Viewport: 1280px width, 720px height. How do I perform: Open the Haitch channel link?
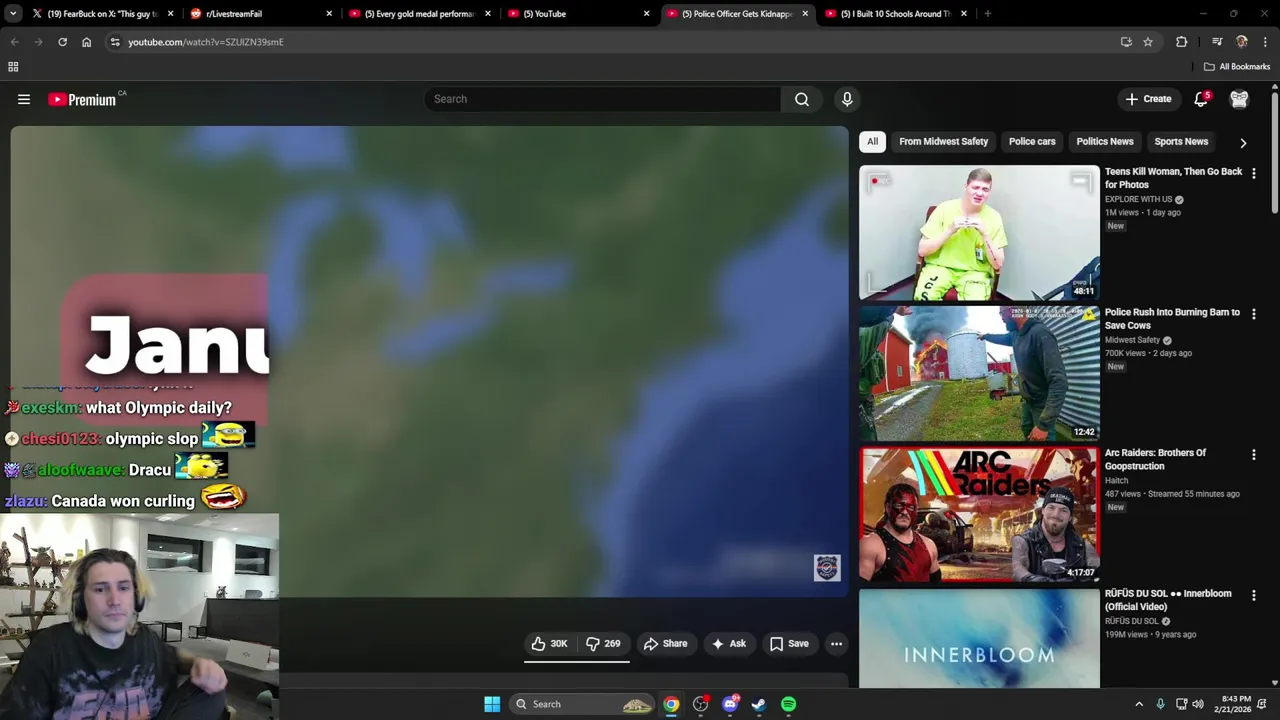pos(1118,481)
